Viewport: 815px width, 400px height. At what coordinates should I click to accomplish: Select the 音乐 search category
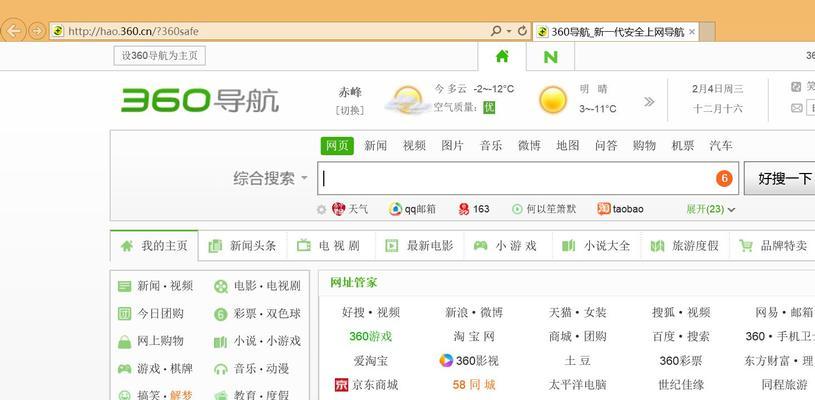pyautogui.click(x=491, y=145)
